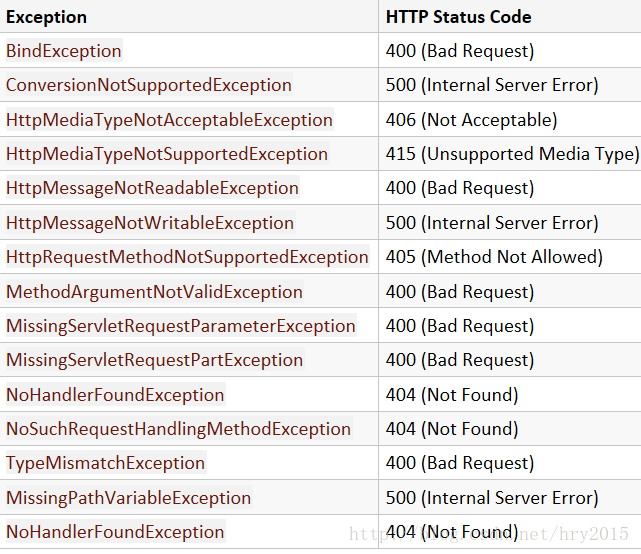Click the HttpMessageNotWritableException text
The height and width of the screenshot is (554, 641).
point(150,223)
